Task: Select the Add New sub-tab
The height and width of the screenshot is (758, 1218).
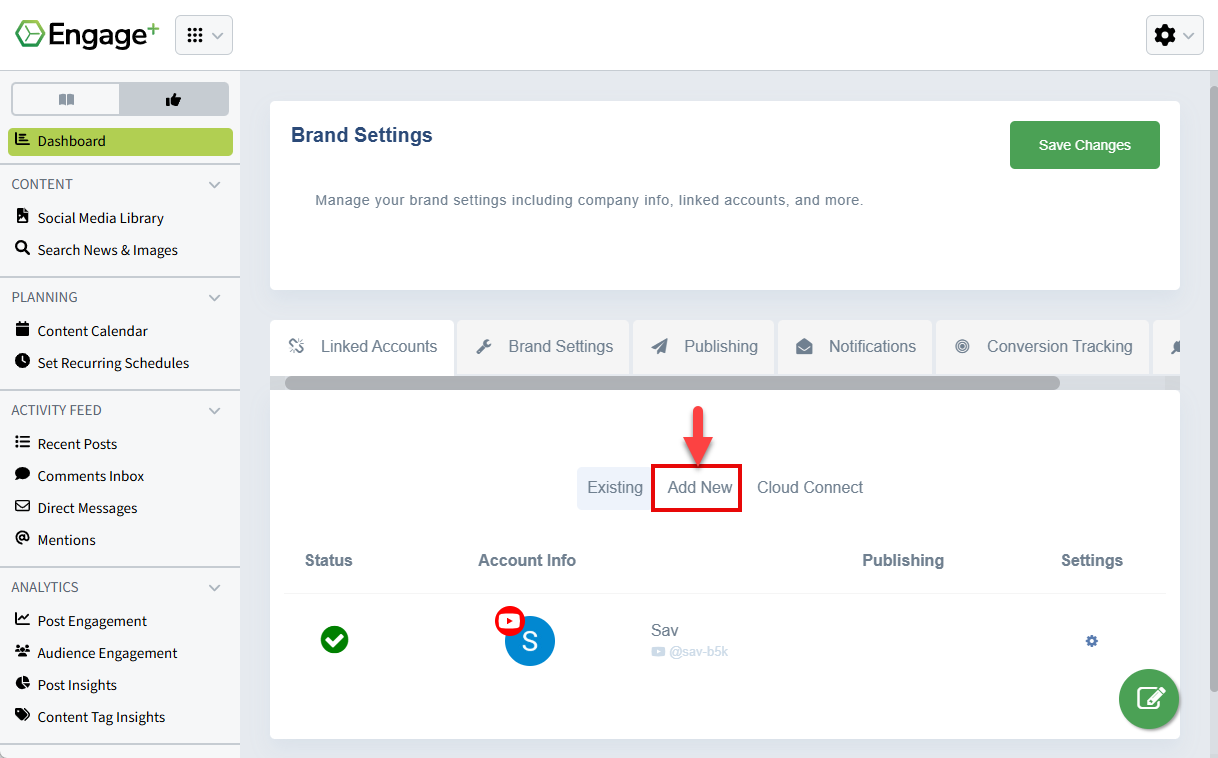Action: 700,488
